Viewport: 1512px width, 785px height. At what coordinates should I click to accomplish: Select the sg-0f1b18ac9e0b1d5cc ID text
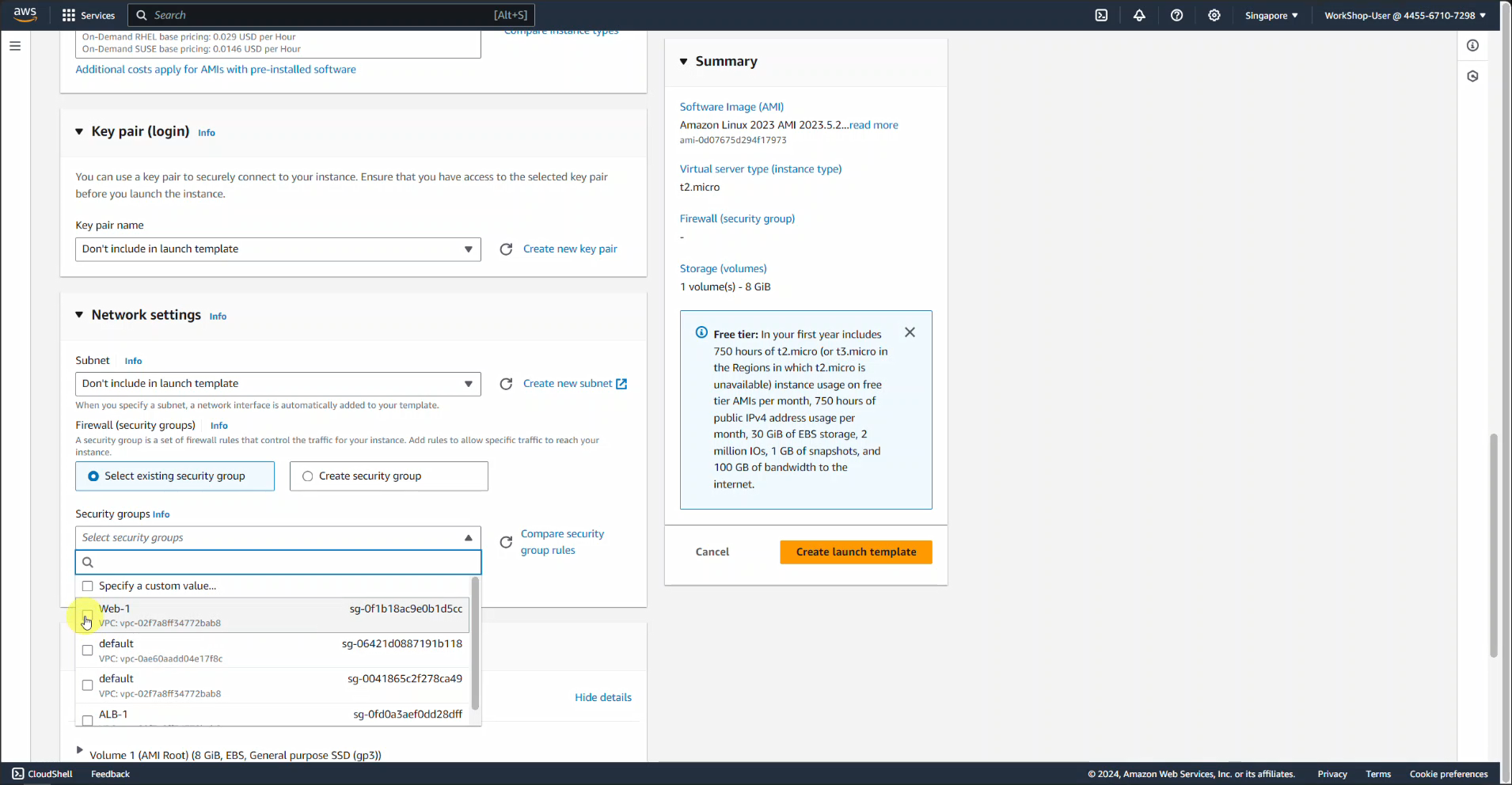pos(406,609)
